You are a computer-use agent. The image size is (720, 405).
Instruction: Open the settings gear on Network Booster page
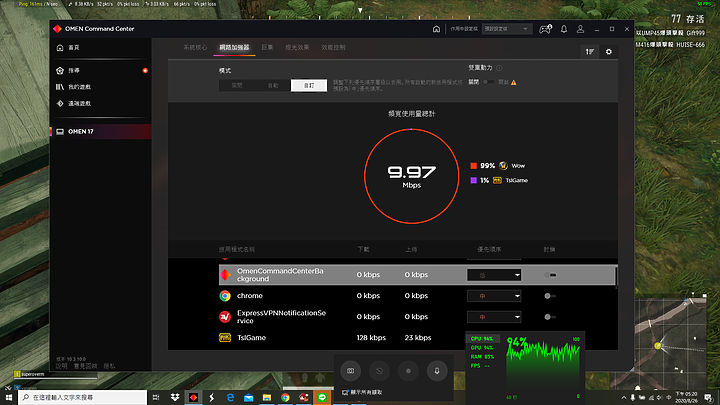tap(609, 52)
